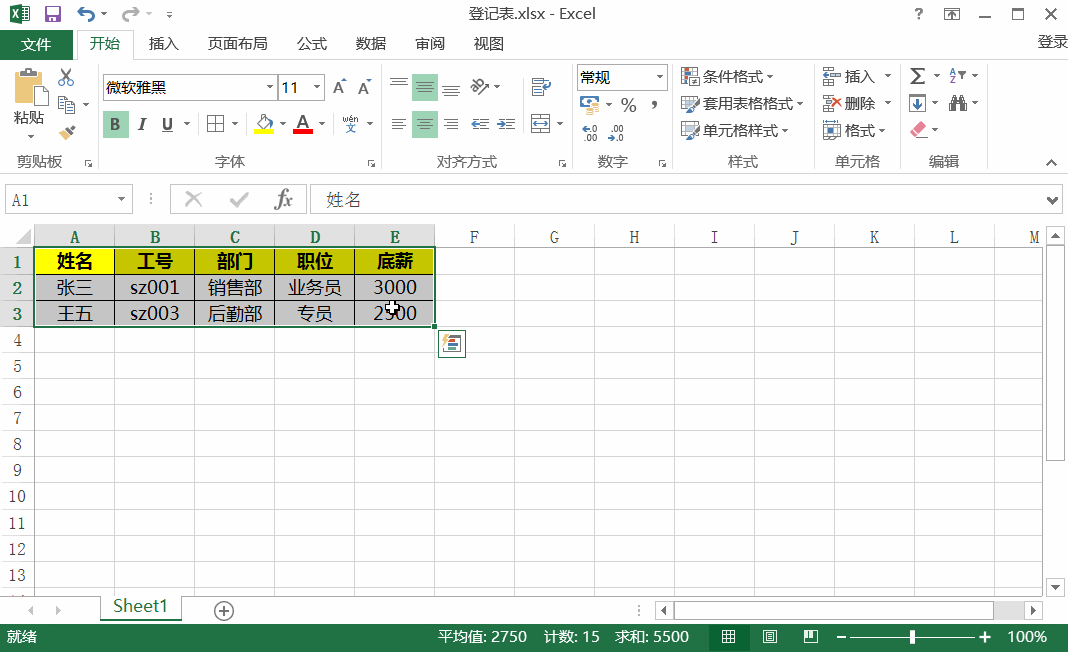The width and height of the screenshot is (1068, 652).
Task: Undo the last action
Action: pos(86,14)
